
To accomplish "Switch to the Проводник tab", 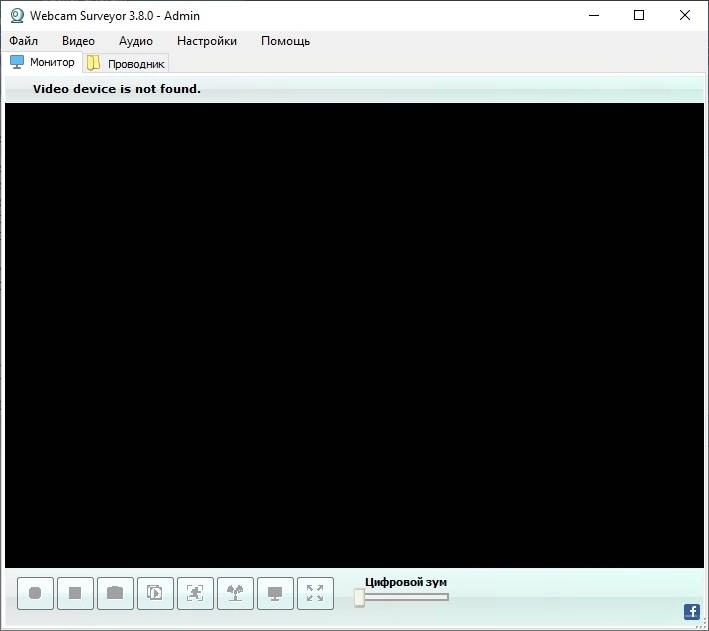I will point(126,64).
